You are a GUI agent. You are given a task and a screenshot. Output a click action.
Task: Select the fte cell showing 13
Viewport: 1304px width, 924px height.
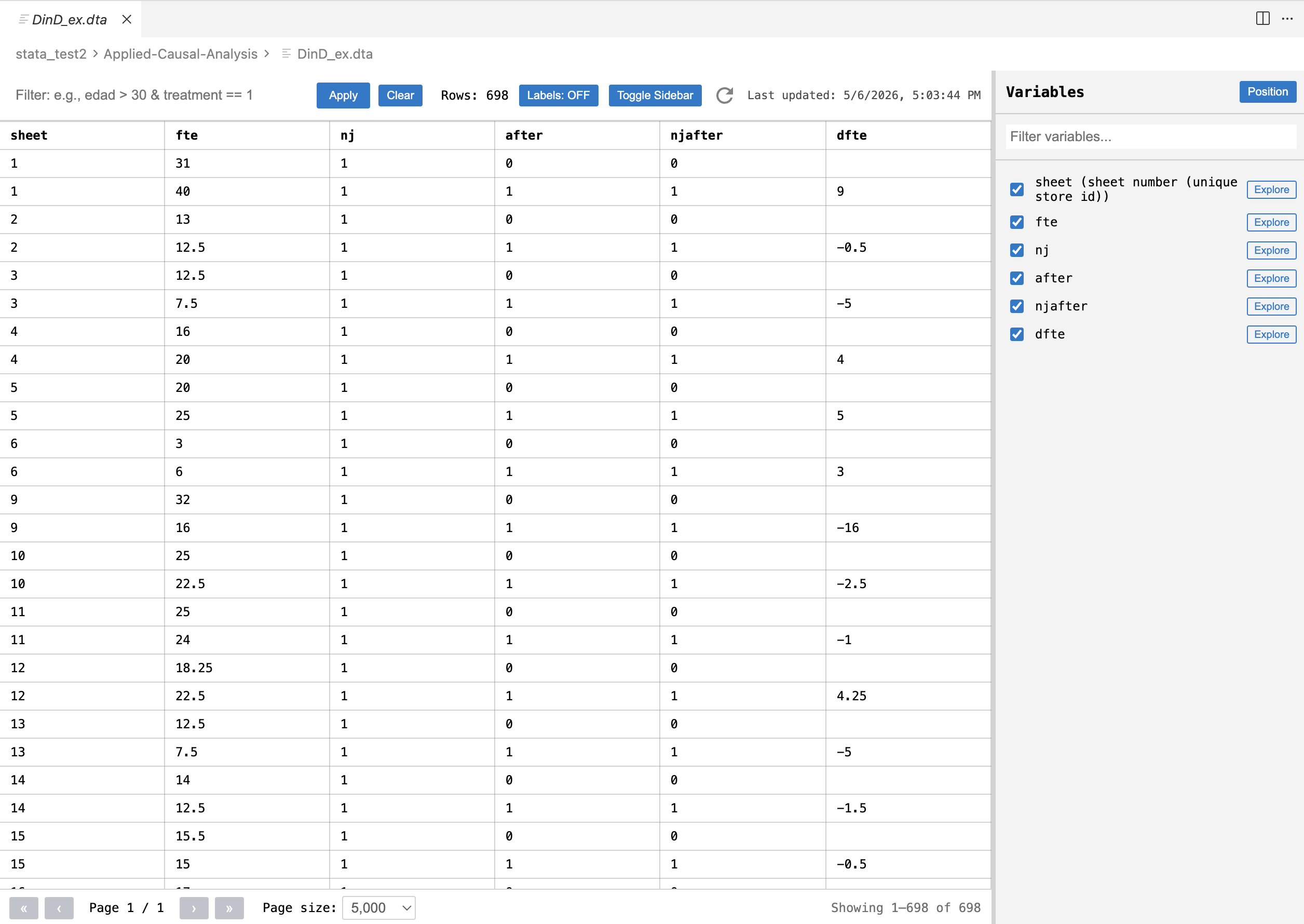click(x=247, y=220)
